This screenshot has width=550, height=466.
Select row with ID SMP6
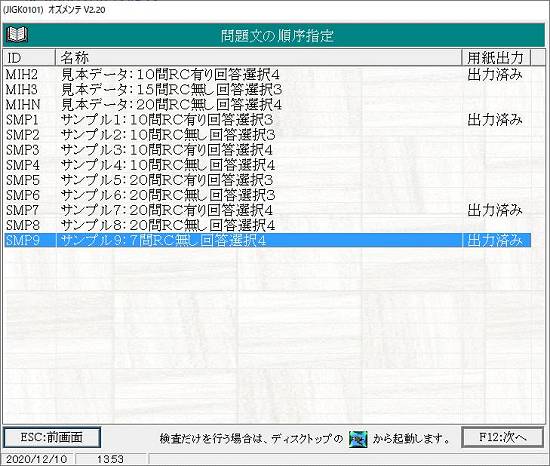267,195
